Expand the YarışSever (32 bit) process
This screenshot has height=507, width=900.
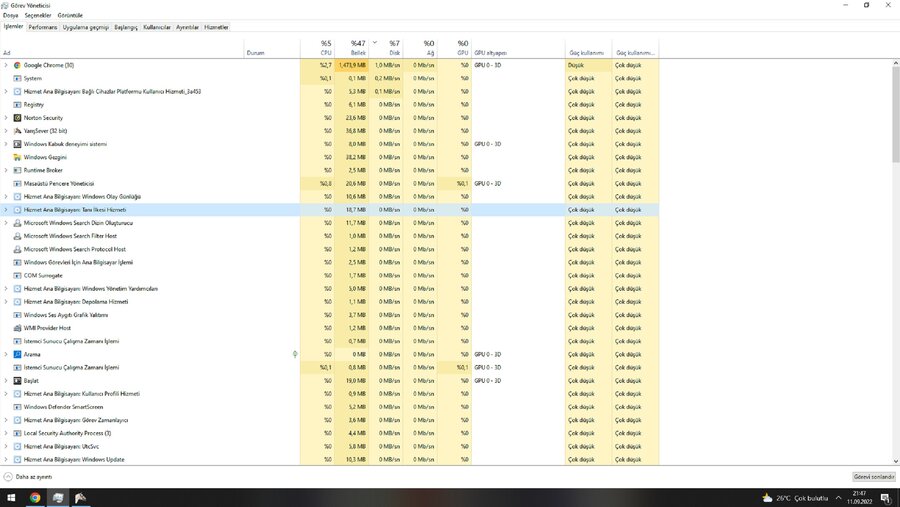coord(6,131)
